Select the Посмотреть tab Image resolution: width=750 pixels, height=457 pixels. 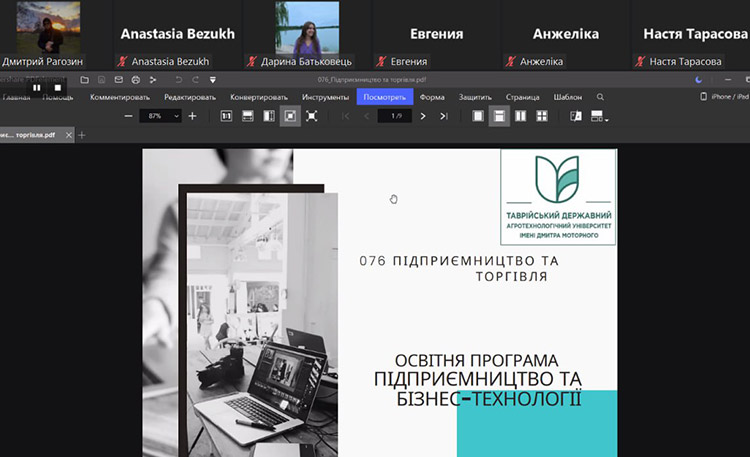385,97
